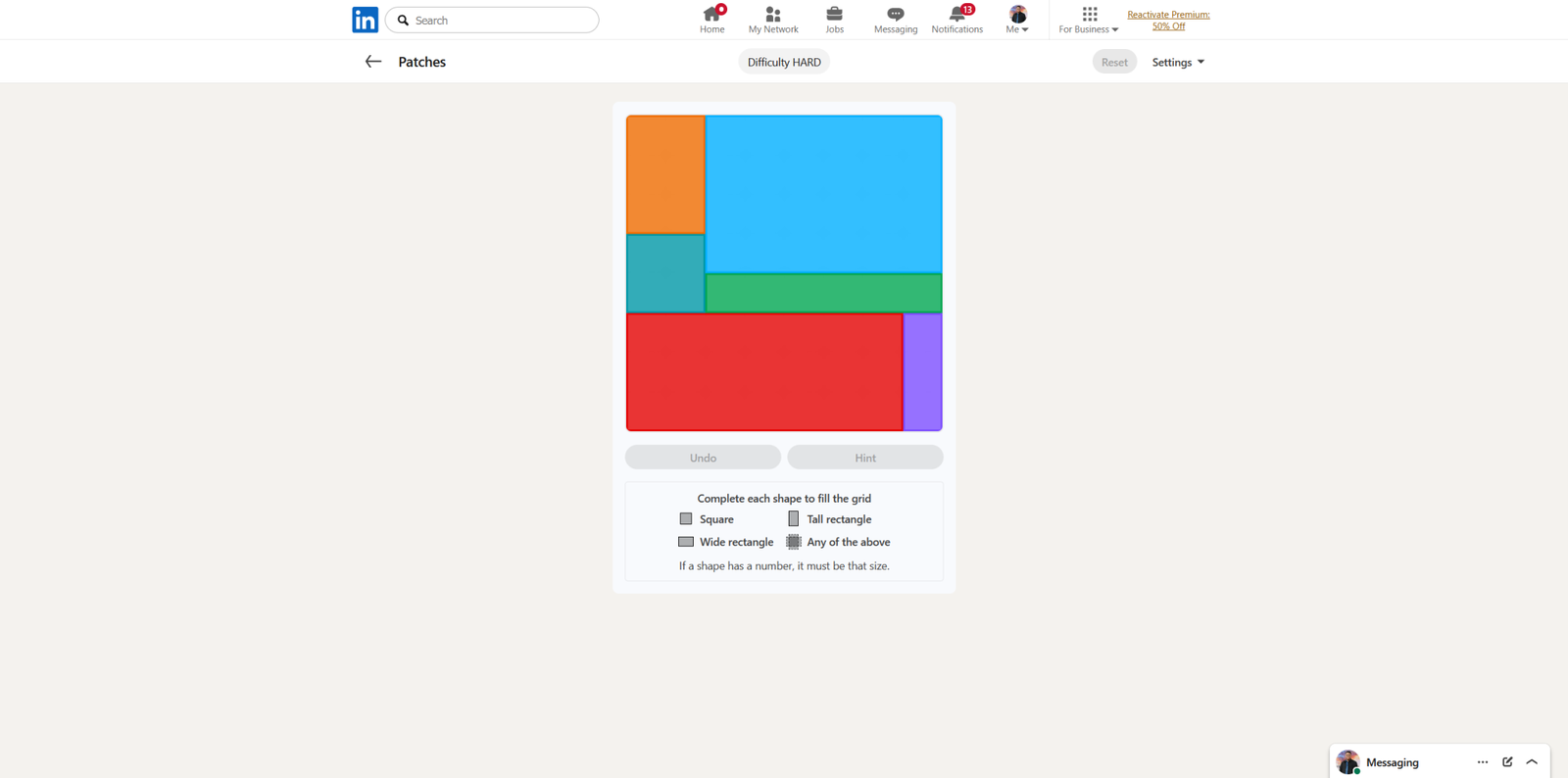Click the red patch in grid
Viewport: 1568px width, 778px height.
764,372
